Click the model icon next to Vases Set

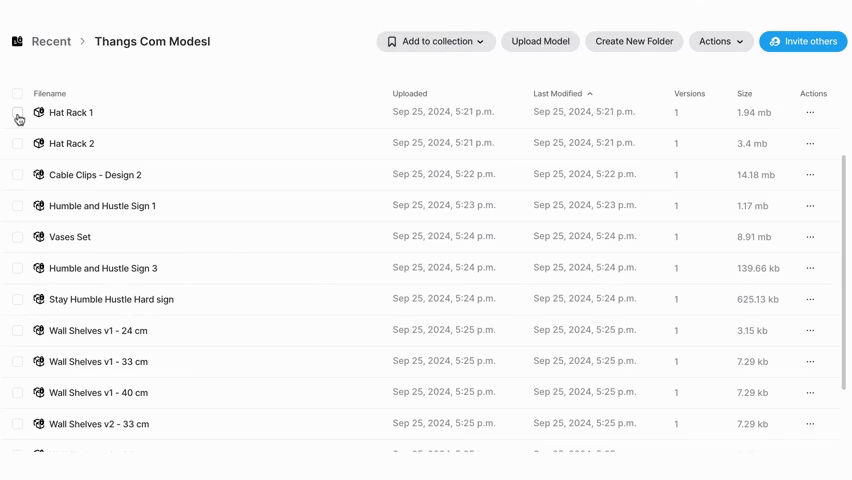tap(39, 237)
